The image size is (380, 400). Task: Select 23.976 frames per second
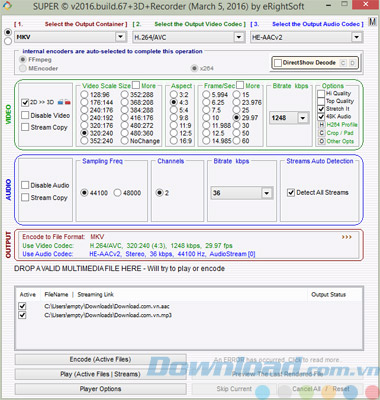click(x=237, y=102)
